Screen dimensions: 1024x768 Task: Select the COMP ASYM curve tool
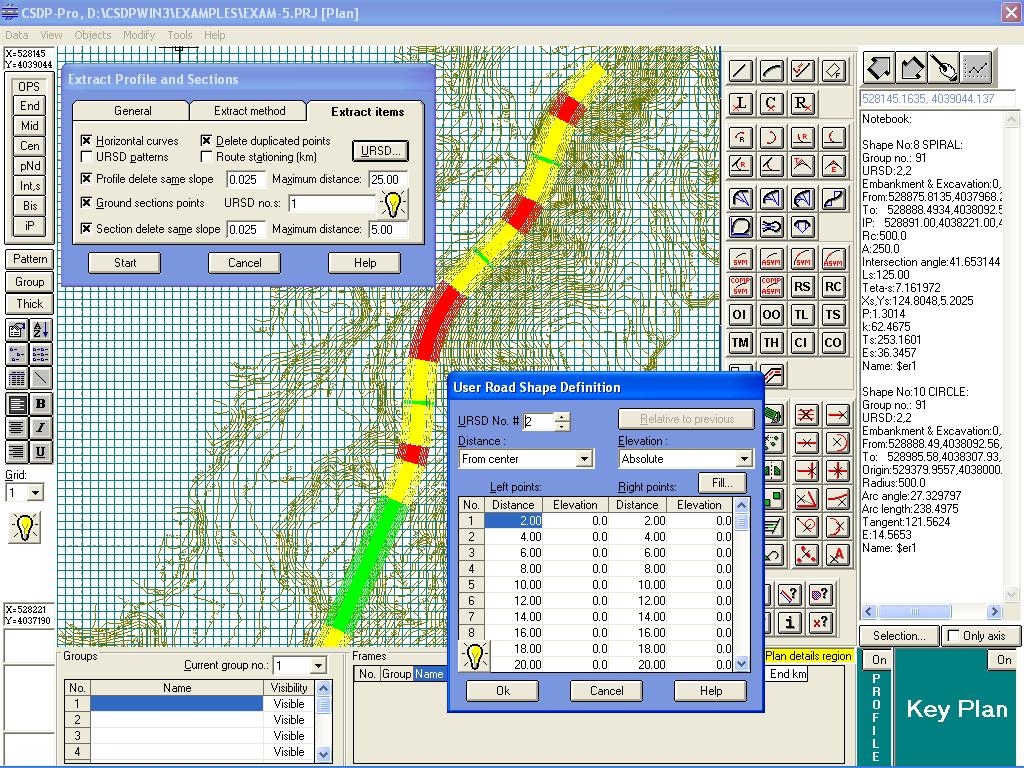point(771,287)
